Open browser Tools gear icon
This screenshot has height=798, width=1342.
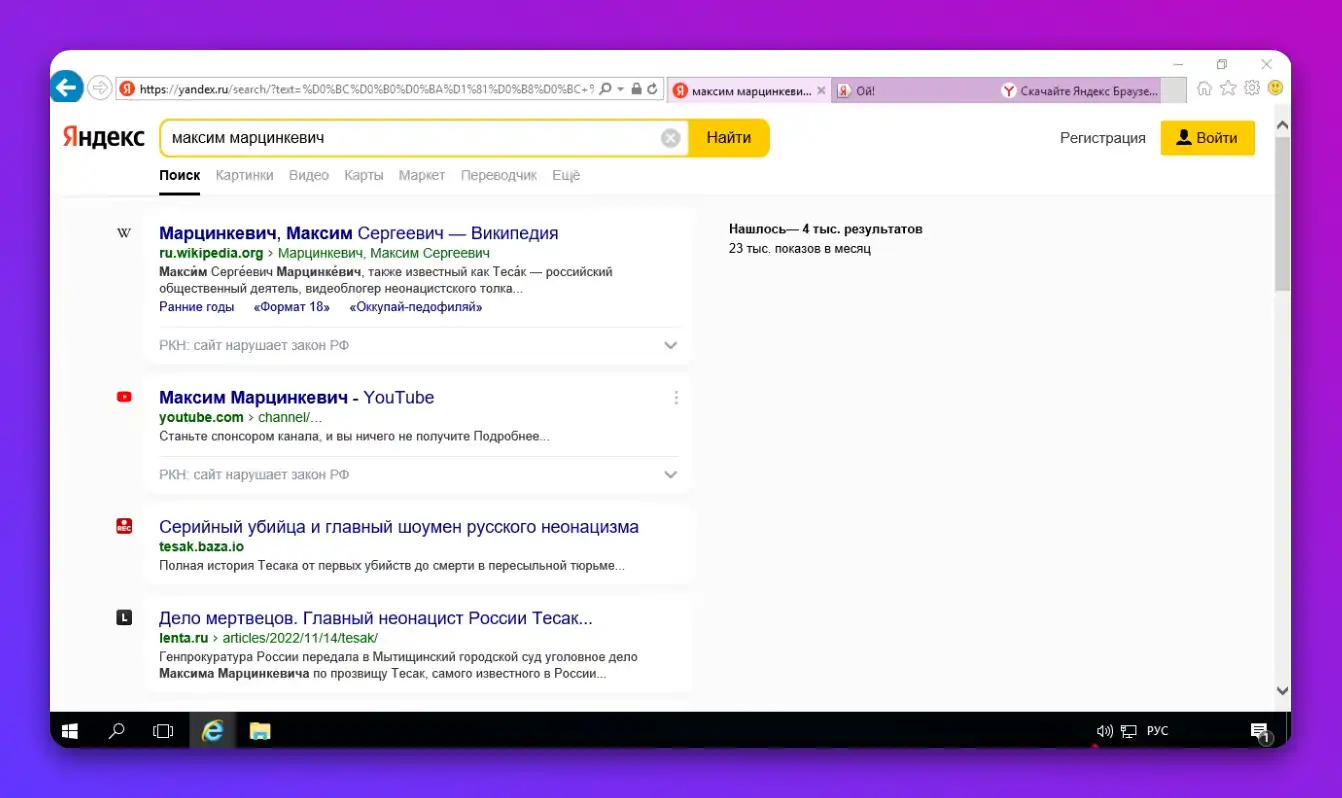tap(1252, 88)
